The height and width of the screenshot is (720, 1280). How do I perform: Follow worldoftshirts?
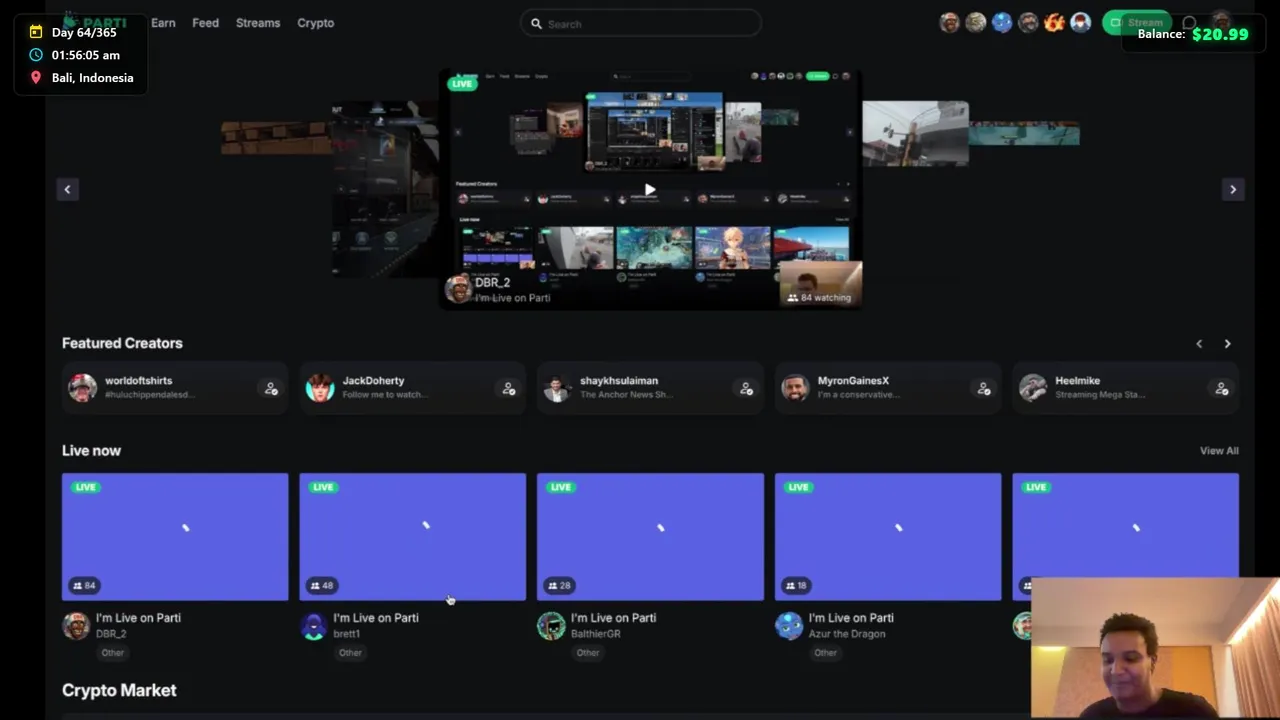point(270,388)
